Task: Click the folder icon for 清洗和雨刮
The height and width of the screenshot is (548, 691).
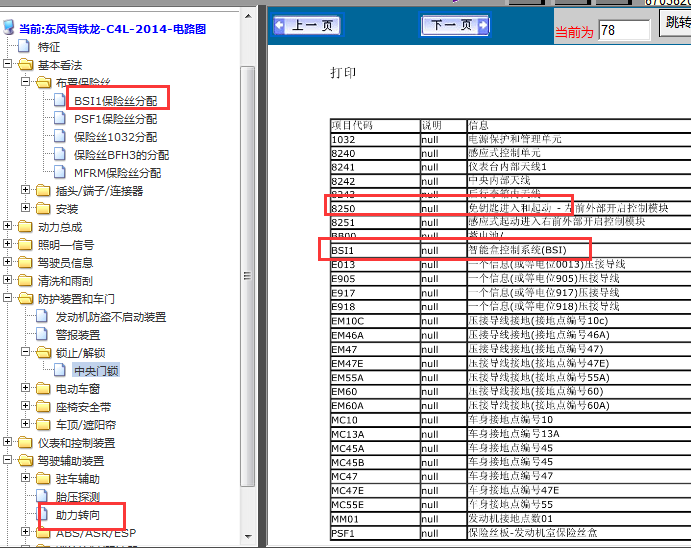Action: pyautogui.click(x=25, y=281)
